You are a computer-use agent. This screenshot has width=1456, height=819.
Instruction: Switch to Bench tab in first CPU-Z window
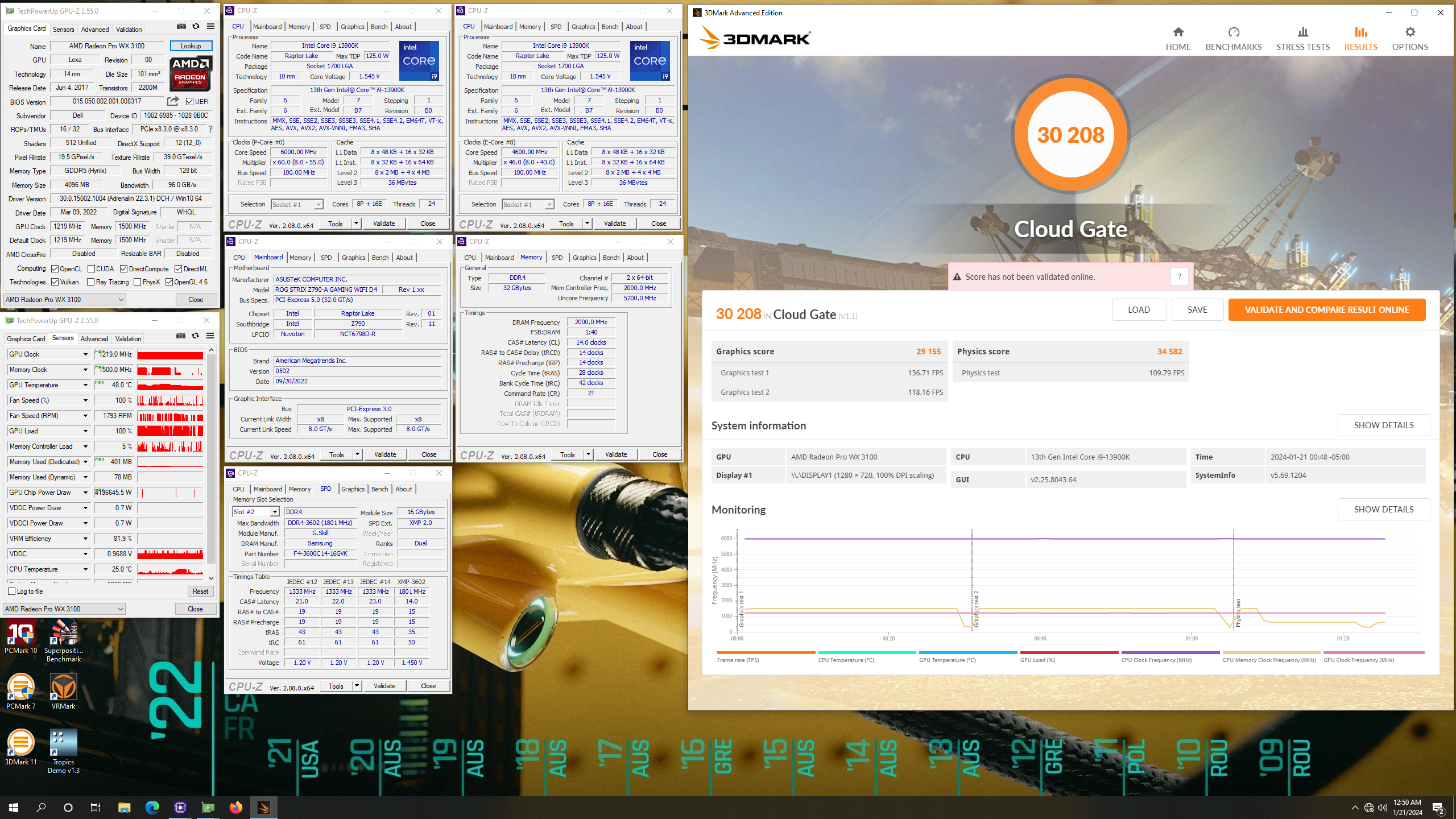coord(379,27)
